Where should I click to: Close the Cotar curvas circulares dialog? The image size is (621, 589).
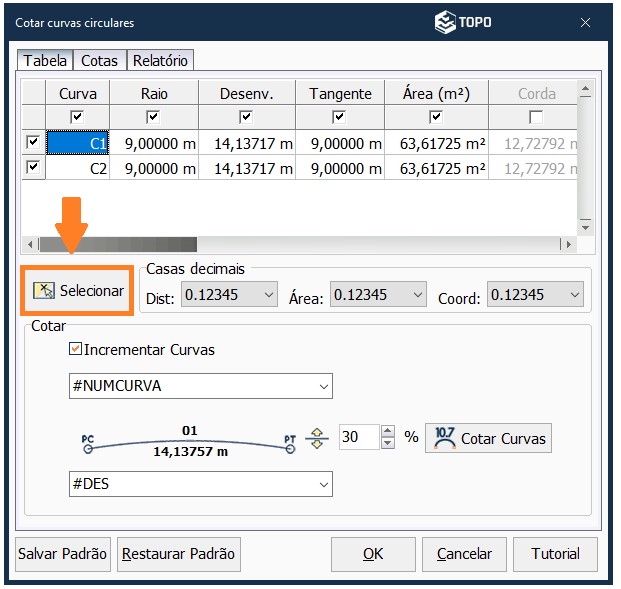tap(585, 22)
